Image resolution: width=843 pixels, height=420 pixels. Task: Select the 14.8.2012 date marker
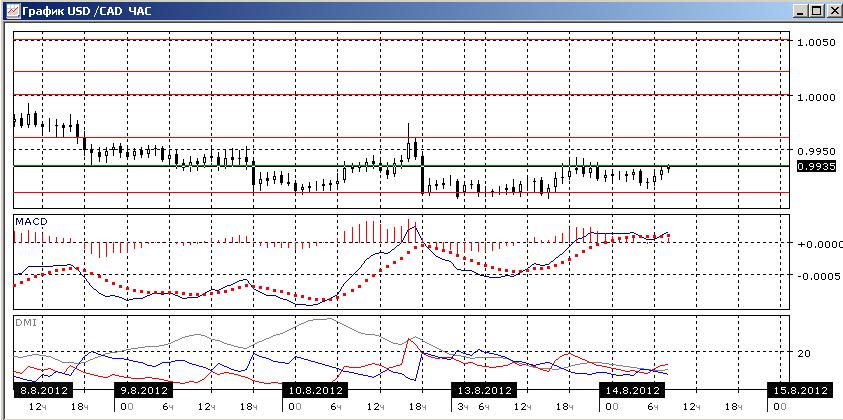click(632, 390)
